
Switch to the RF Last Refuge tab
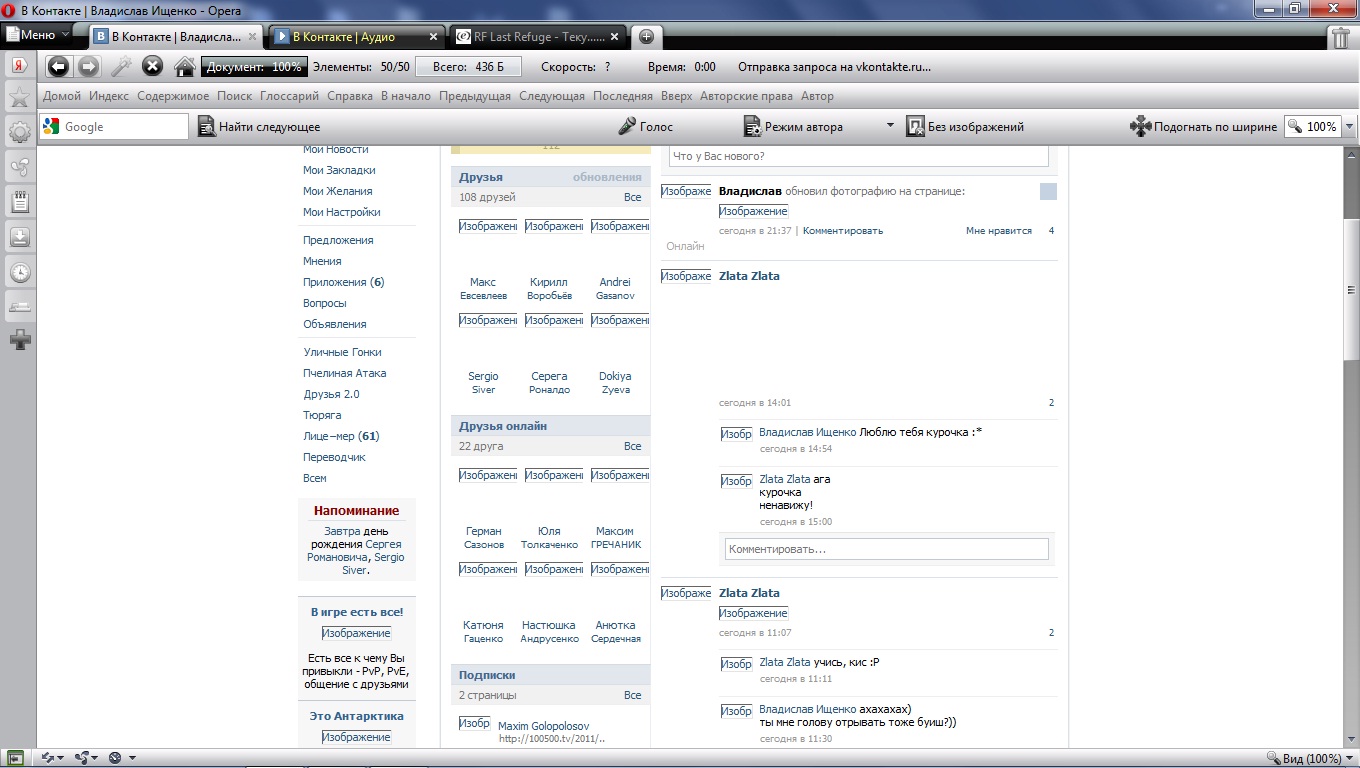539,37
